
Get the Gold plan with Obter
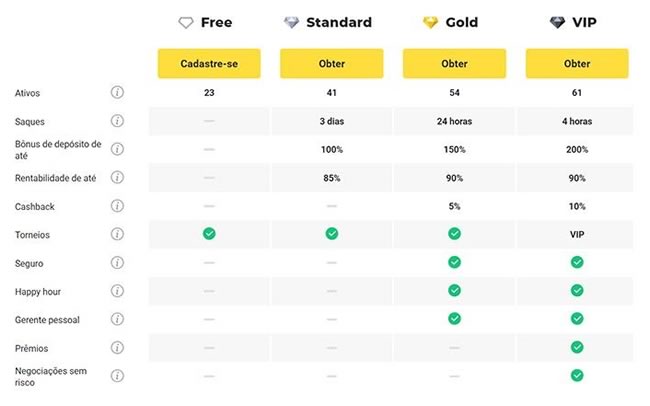(454, 63)
